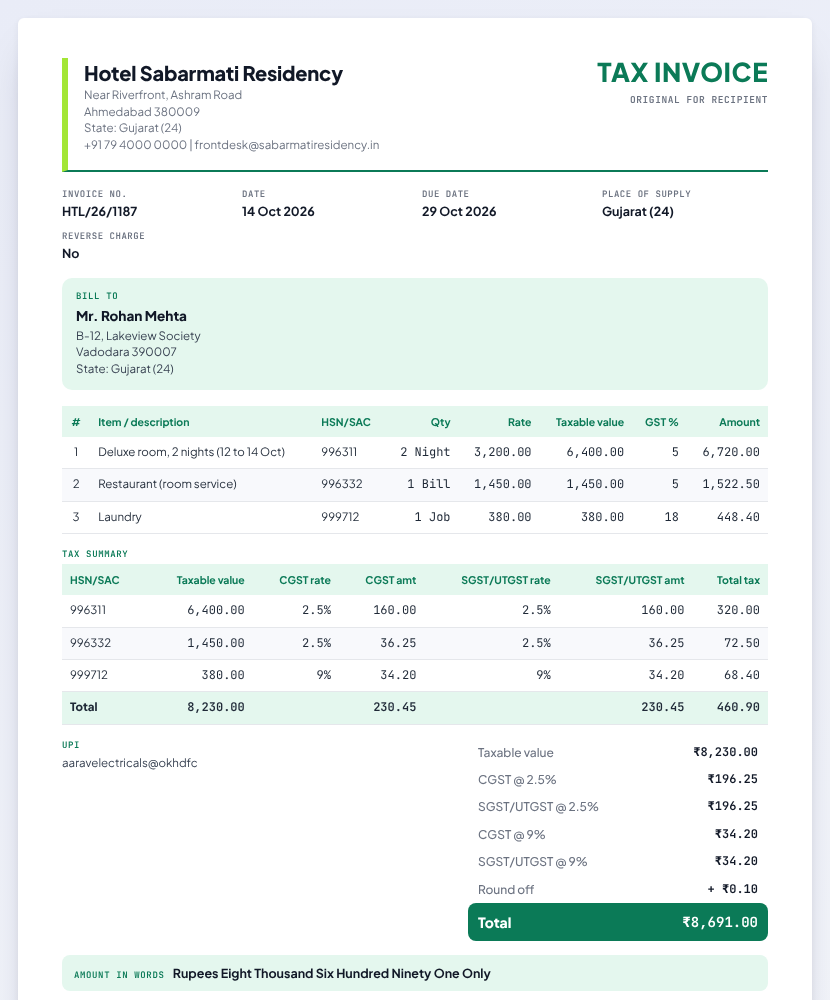830x1000 pixels.
Task: Select the ORIGINAL FOR RECIPIENT label
Action: tap(699, 99)
